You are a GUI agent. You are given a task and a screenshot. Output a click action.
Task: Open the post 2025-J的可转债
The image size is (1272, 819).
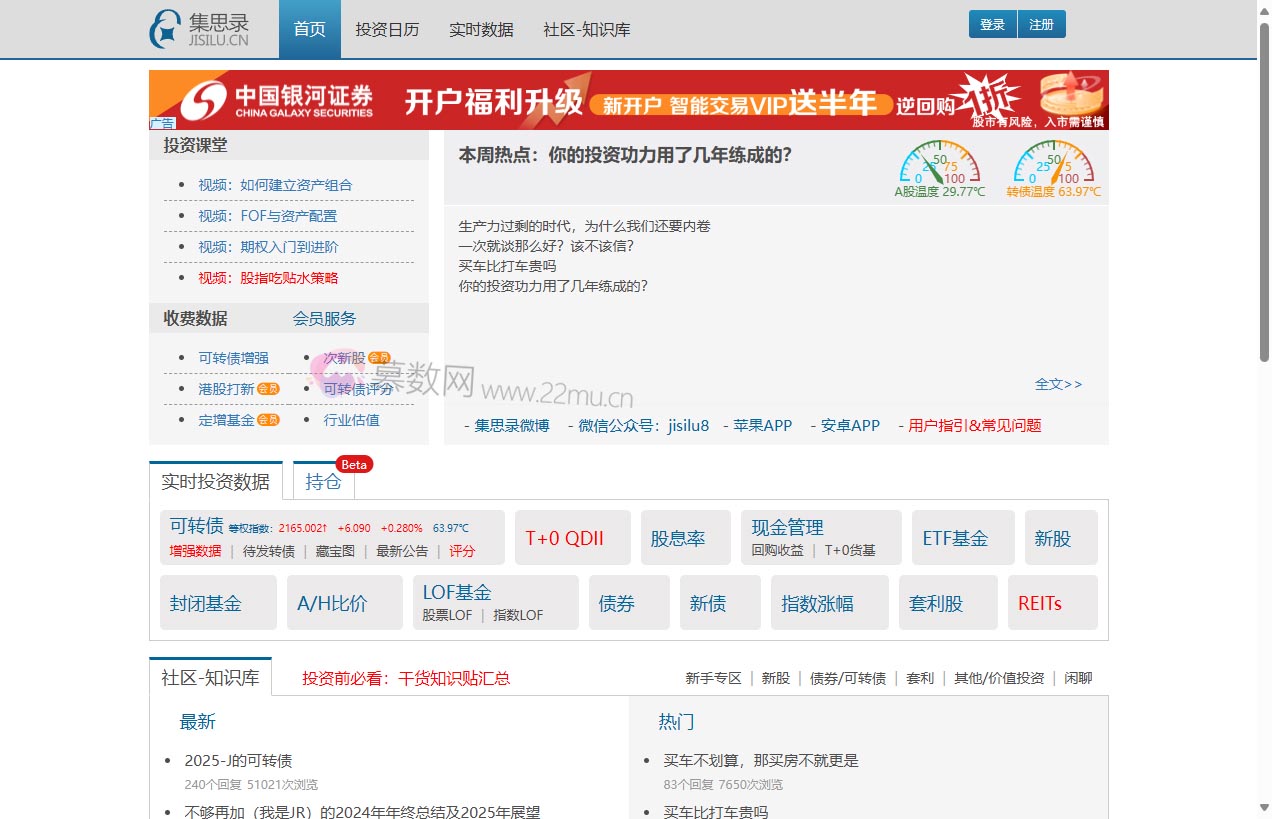238,760
